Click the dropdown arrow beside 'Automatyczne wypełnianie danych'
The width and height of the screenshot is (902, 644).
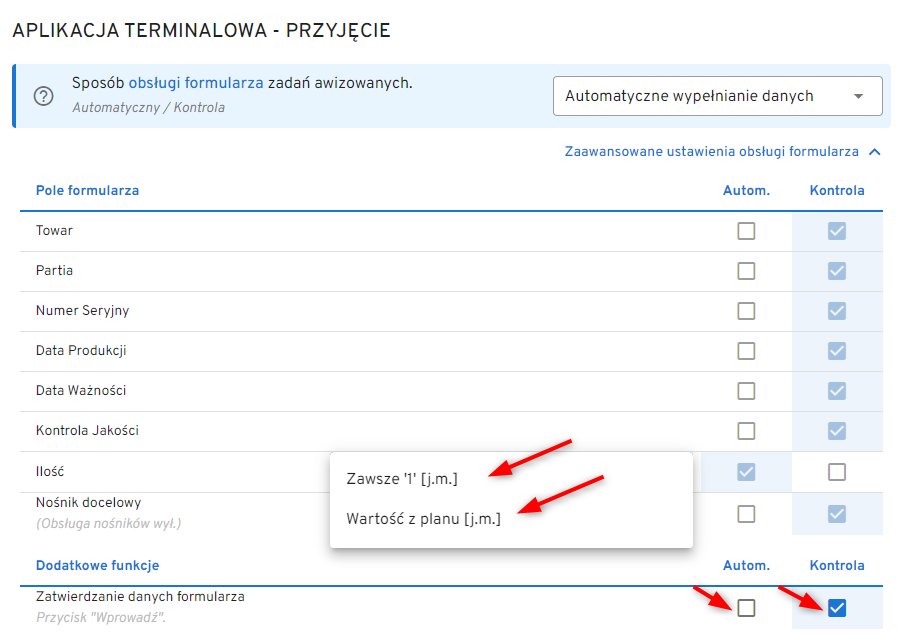pos(858,96)
